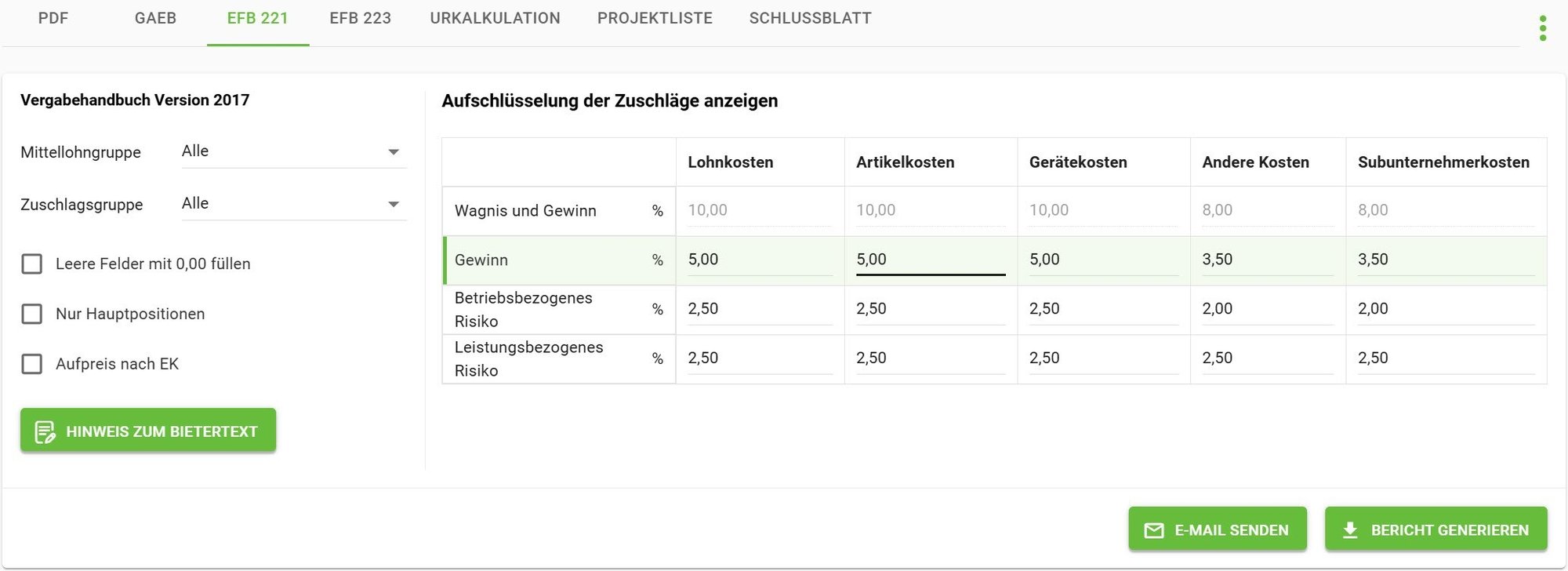Switch to the GAEB tab
Screen dimensions: 1568x571
click(155, 18)
